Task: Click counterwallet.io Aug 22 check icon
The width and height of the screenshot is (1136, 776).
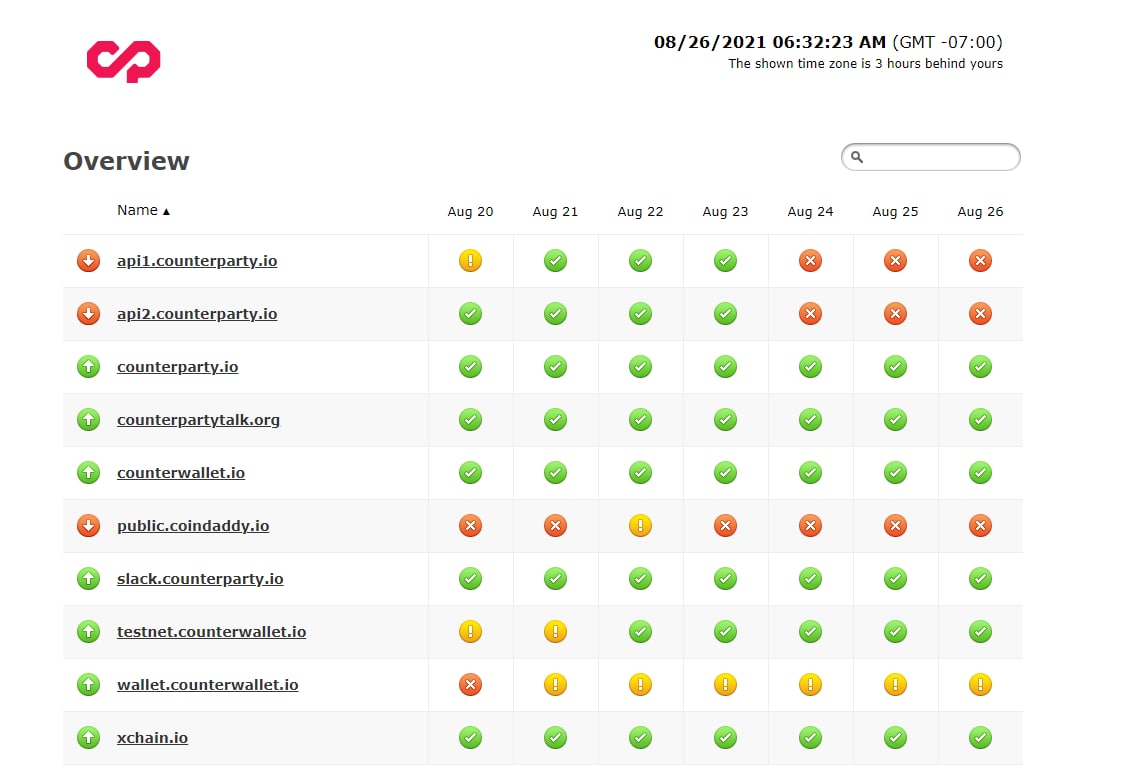Action: 640,472
